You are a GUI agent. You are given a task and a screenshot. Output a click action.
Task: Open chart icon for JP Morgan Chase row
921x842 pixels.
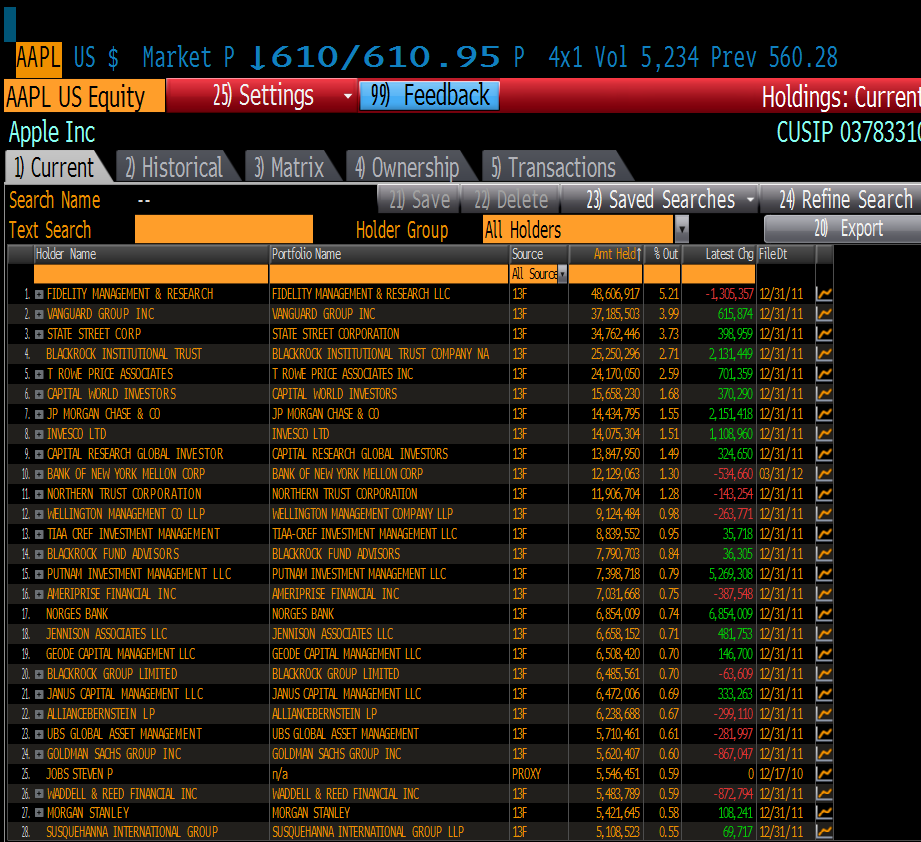tap(824, 414)
